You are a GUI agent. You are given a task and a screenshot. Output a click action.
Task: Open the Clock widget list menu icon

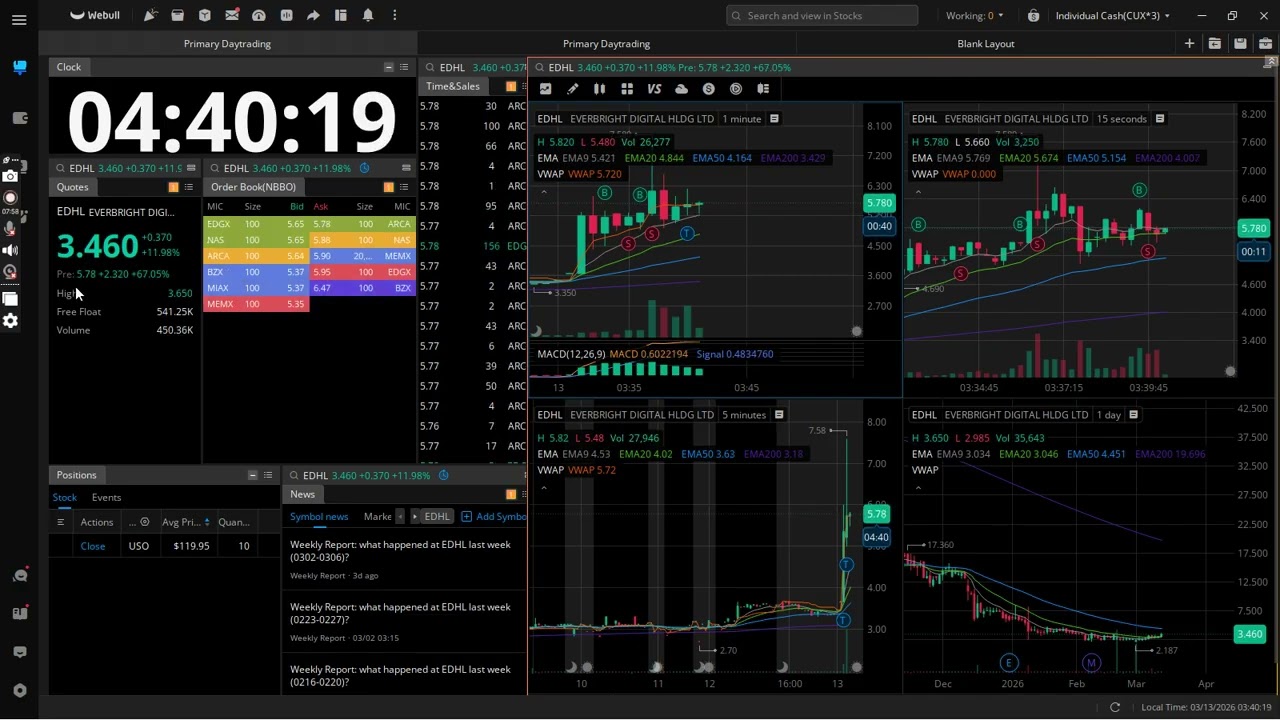(x=404, y=67)
